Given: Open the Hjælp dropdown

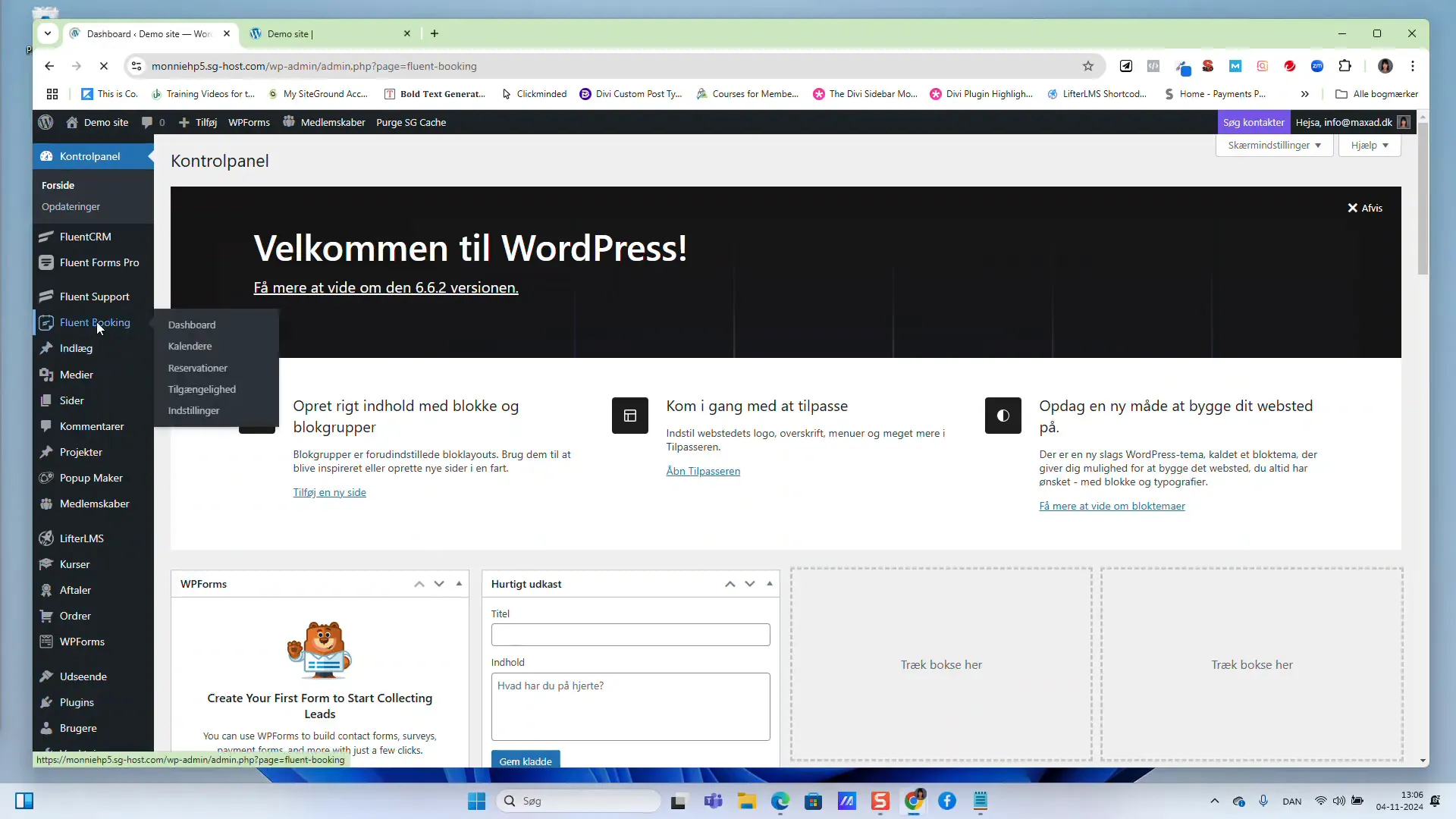Looking at the screenshot, I should [1370, 145].
